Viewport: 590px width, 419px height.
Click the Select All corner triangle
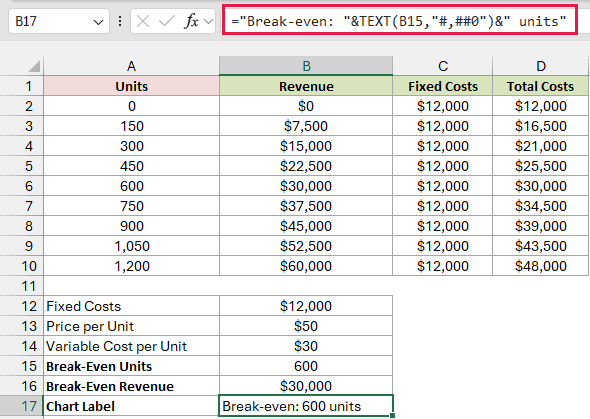34,66
